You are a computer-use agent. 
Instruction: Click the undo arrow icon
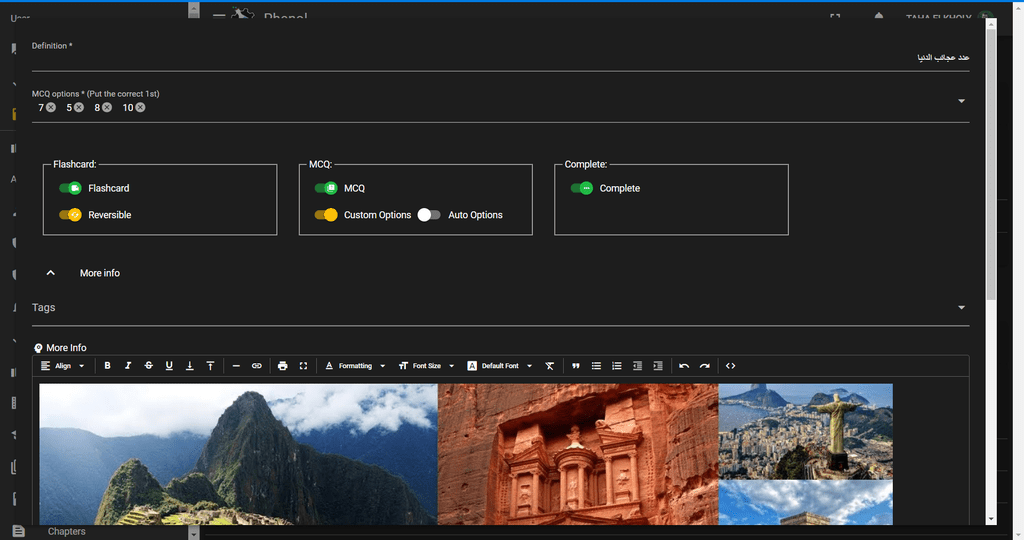coord(684,366)
